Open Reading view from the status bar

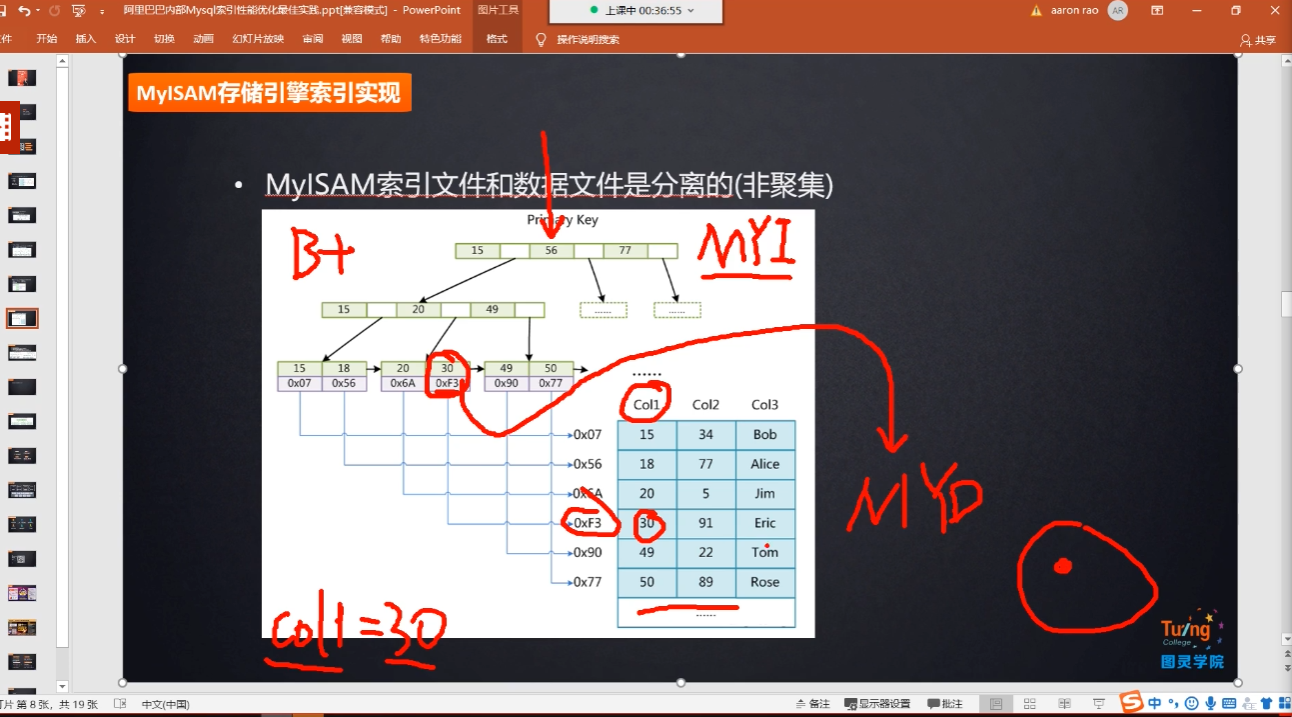tap(1064, 704)
